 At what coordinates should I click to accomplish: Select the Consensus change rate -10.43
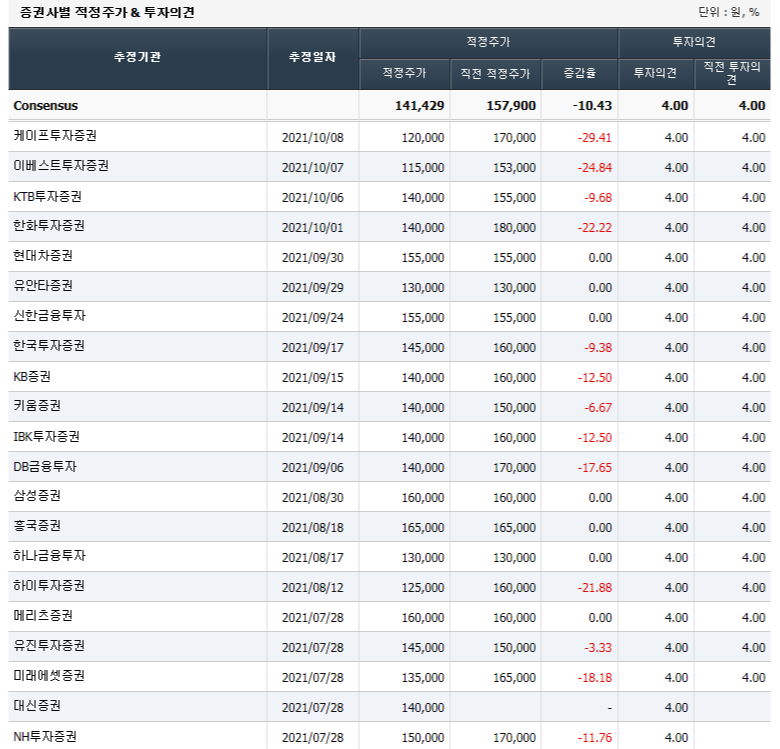(592, 106)
